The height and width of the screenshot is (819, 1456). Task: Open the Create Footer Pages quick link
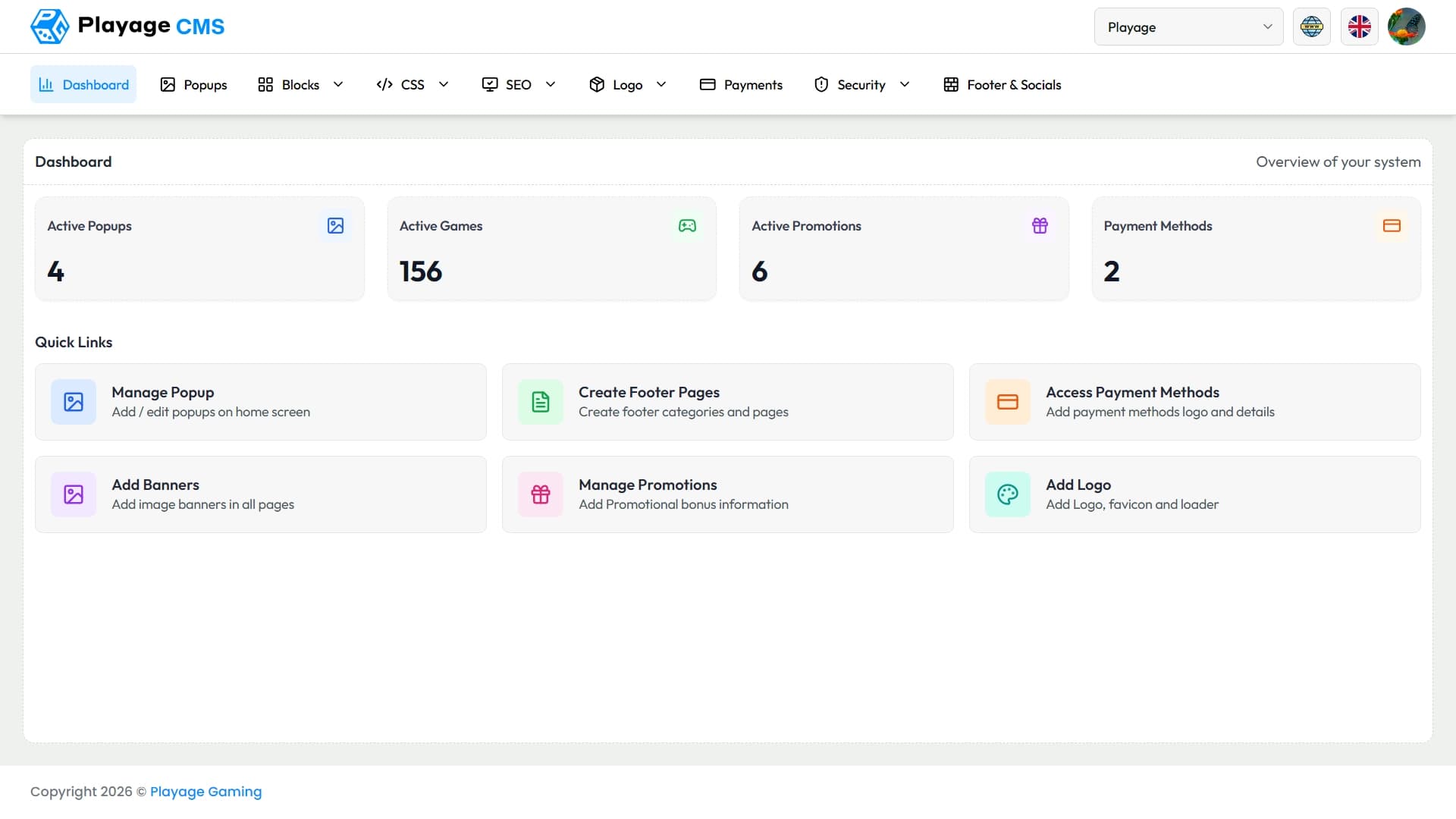(728, 402)
